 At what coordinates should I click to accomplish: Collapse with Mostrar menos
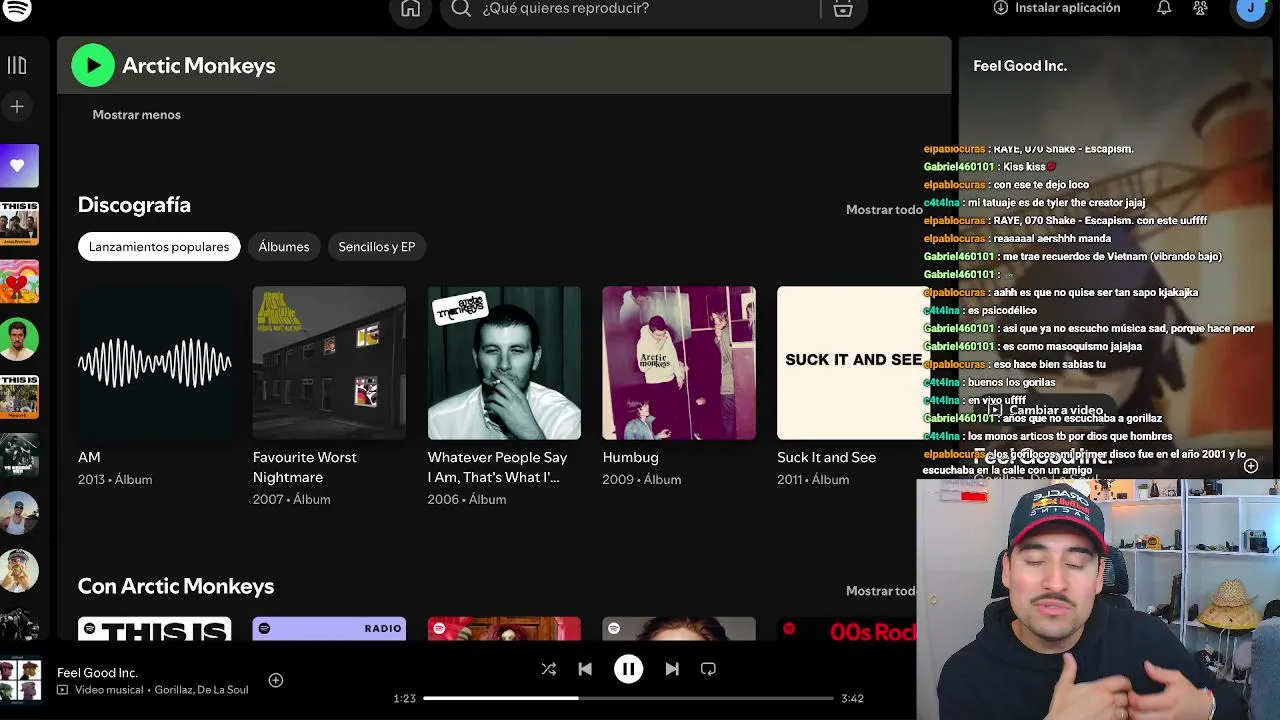(137, 115)
